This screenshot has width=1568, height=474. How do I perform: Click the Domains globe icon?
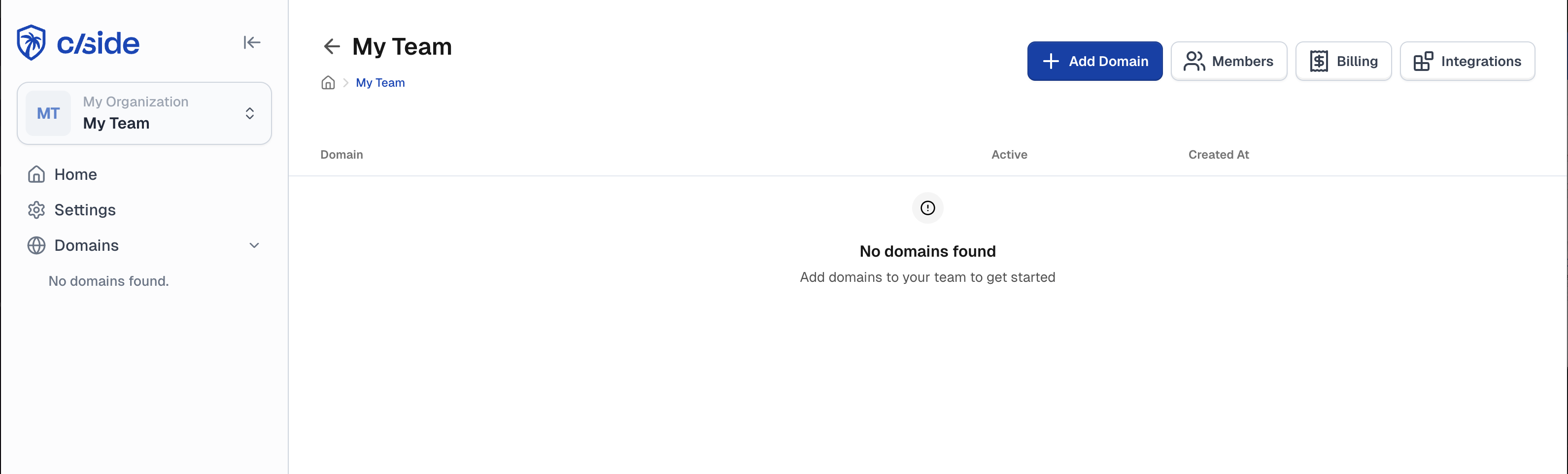pyautogui.click(x=36, y=245)
